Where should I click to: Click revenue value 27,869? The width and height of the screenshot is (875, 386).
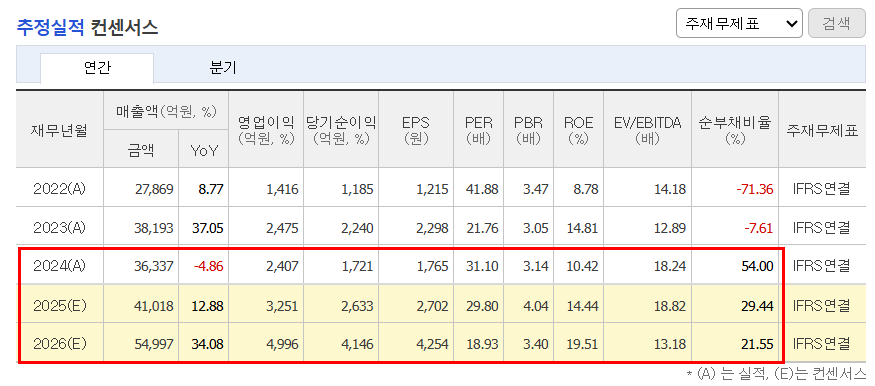[x=154, y=190]
